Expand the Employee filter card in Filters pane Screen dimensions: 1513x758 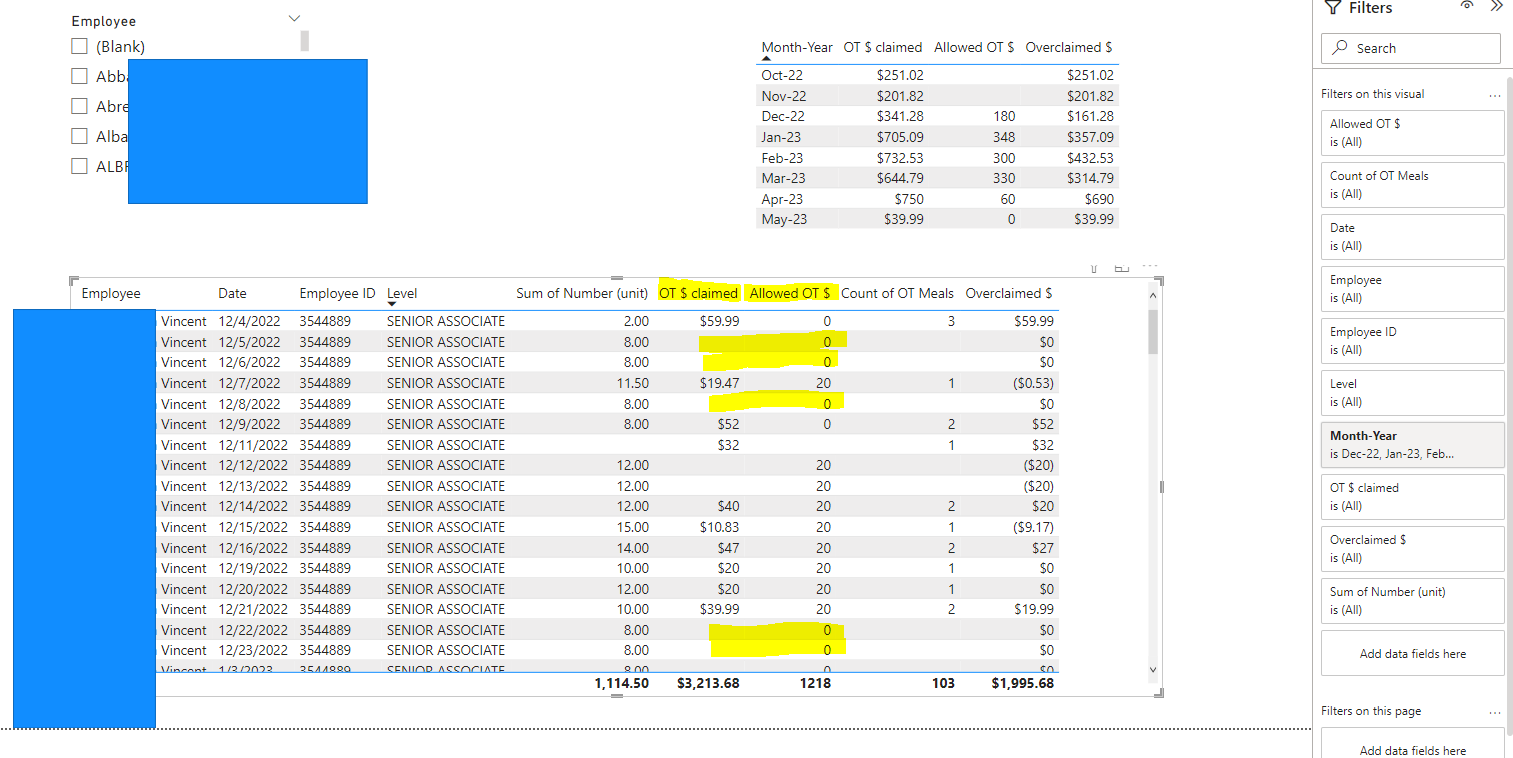click(x=1412, y=288)
